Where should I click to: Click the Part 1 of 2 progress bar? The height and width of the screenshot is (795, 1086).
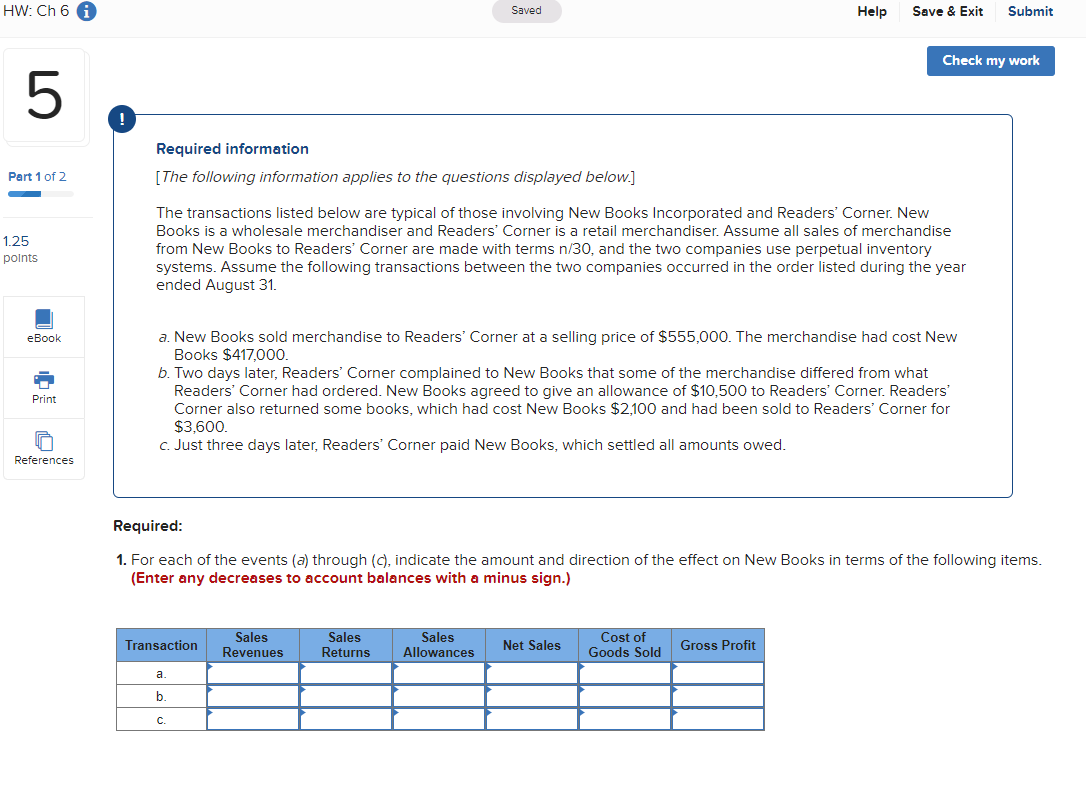click(37, 192)
